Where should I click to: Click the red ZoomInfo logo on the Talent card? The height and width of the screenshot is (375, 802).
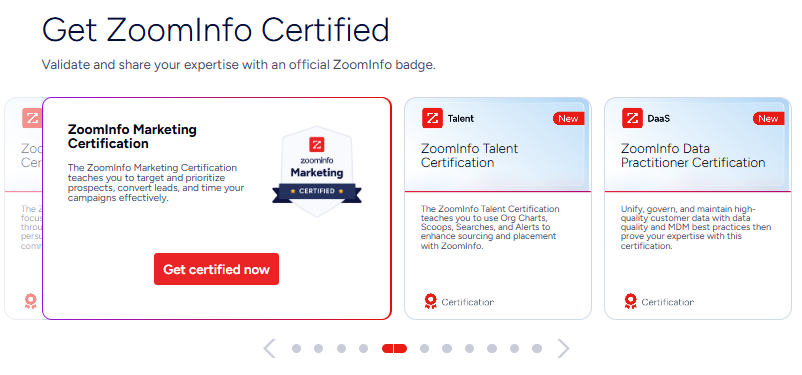432,118
